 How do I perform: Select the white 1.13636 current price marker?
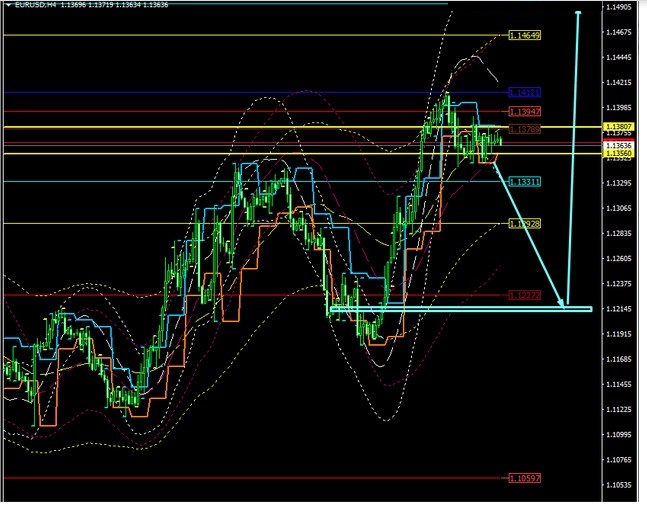[617, 146]
